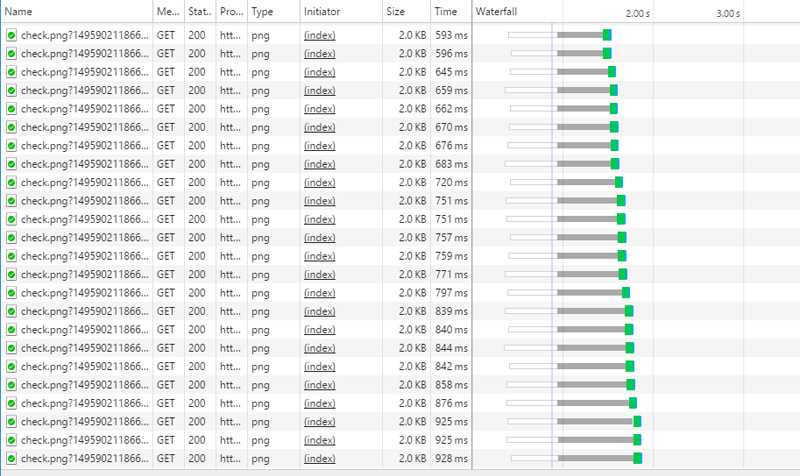Select the image icon of the 645 ms request
800x476 pixels.
[11, 72]
